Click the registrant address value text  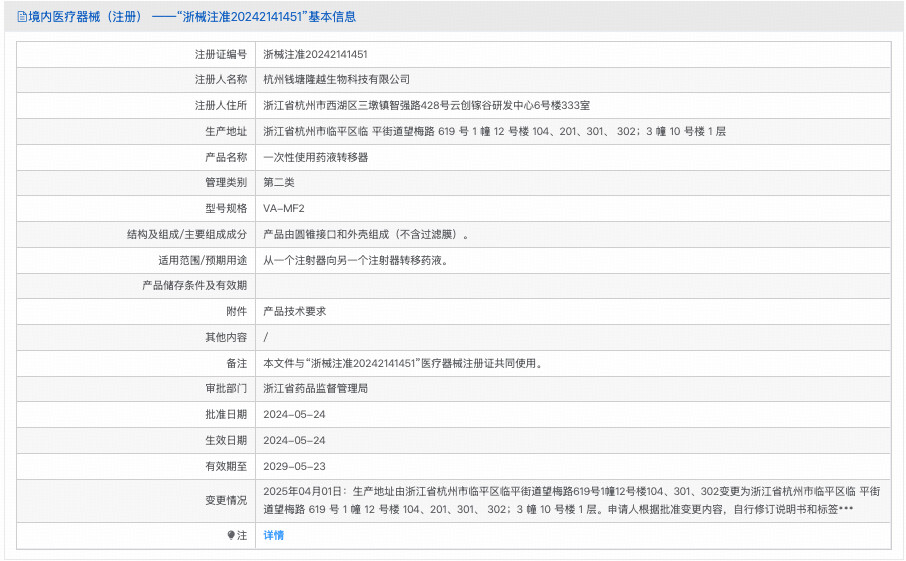coord(426,105)
